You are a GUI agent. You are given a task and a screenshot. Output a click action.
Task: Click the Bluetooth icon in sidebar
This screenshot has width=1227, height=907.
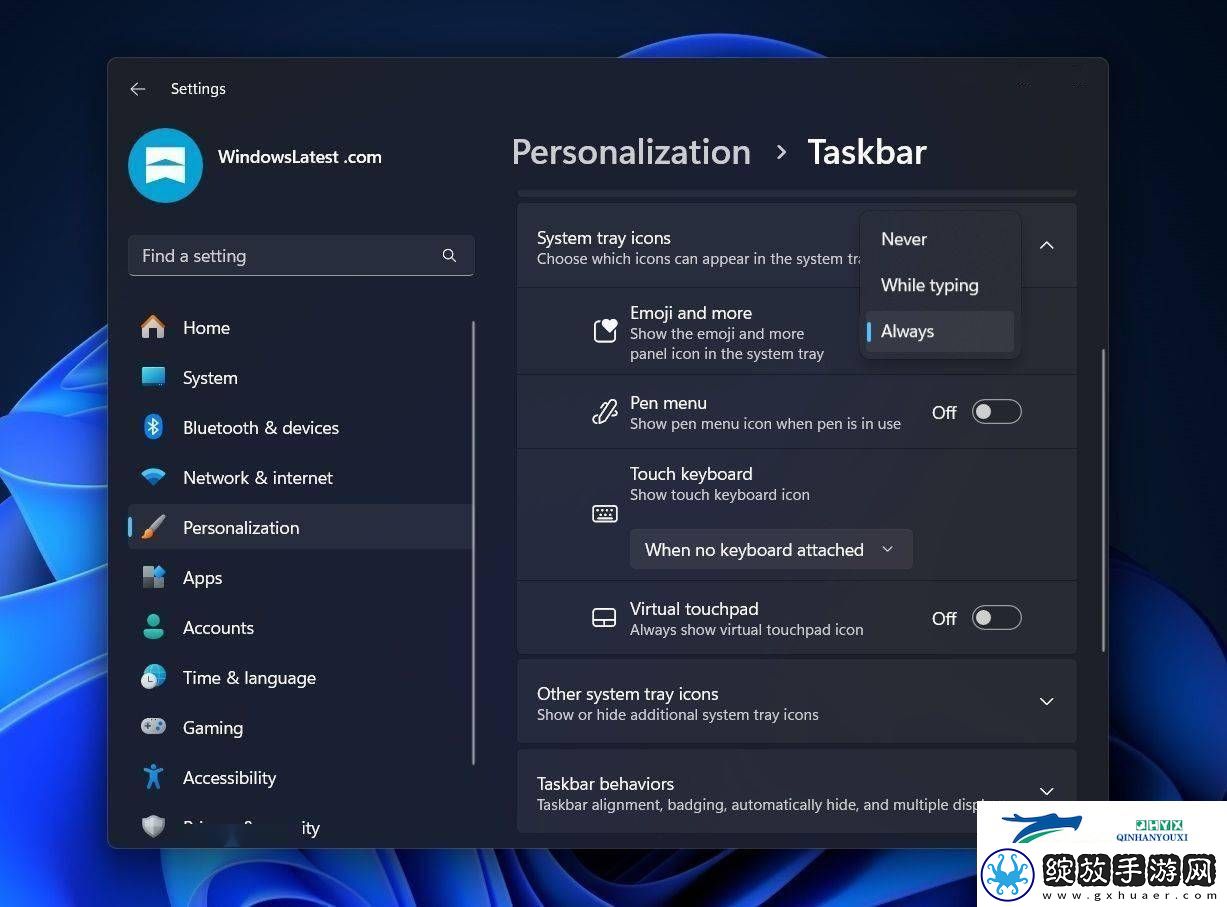tap(153, 427)
